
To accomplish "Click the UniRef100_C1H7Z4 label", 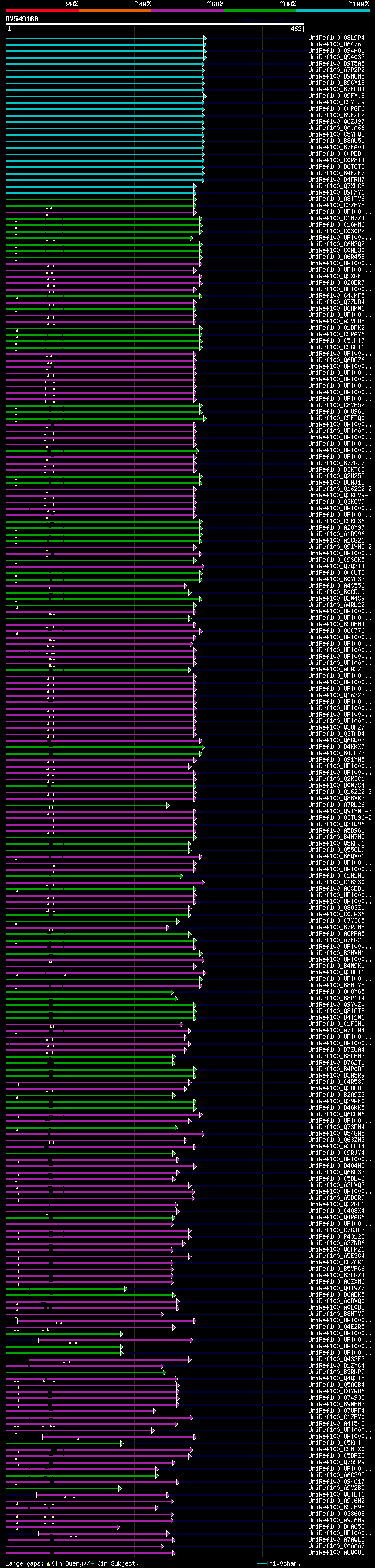I will click(x=337, y=219).
